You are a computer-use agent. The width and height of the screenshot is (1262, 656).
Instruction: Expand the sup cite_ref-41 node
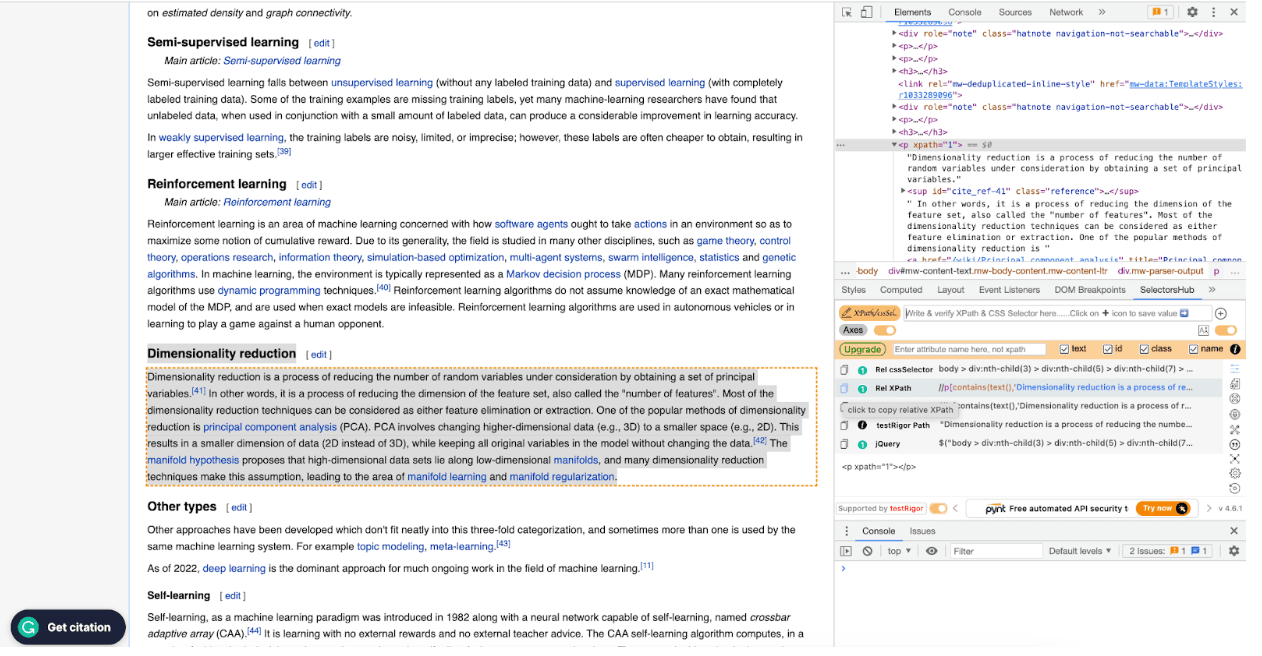904,191
